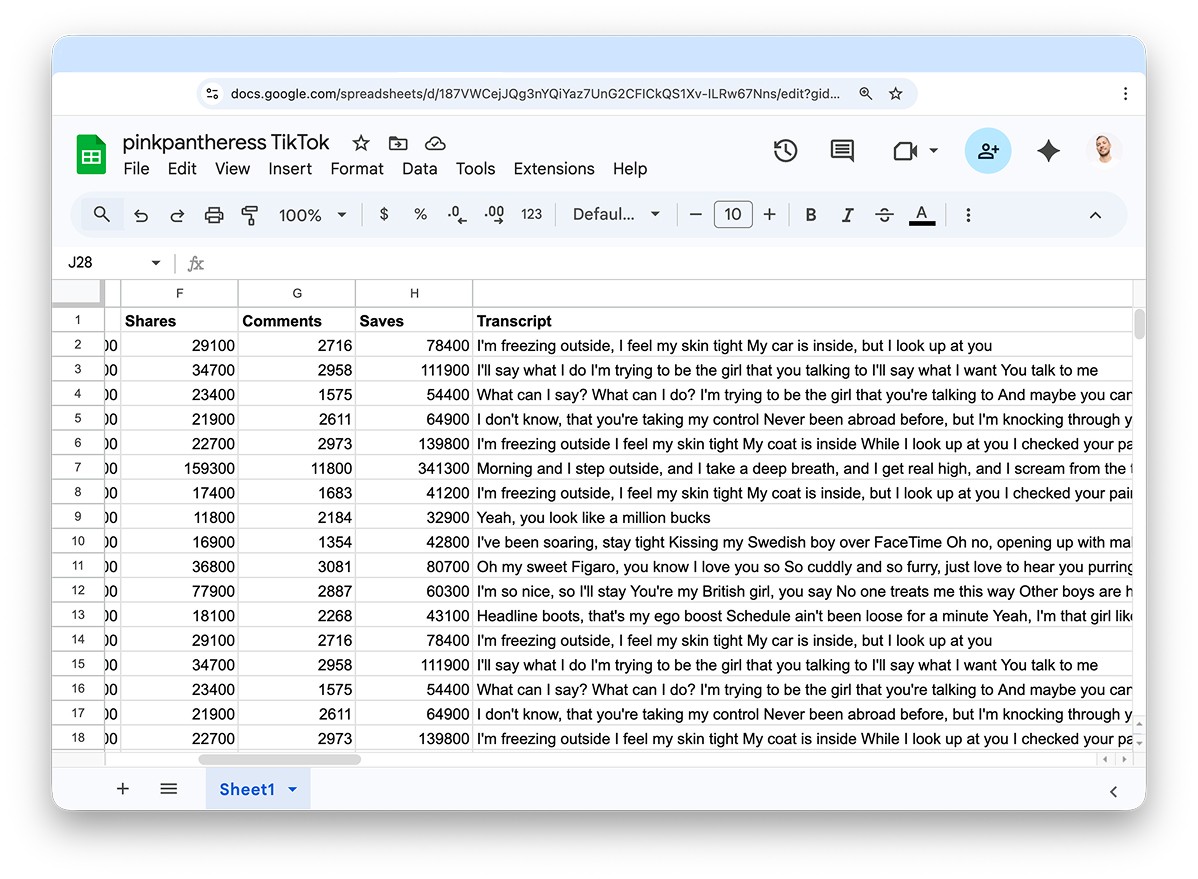Toggle italic formatting
Viewport: 1198px width, 879px height.
[847, 216]
